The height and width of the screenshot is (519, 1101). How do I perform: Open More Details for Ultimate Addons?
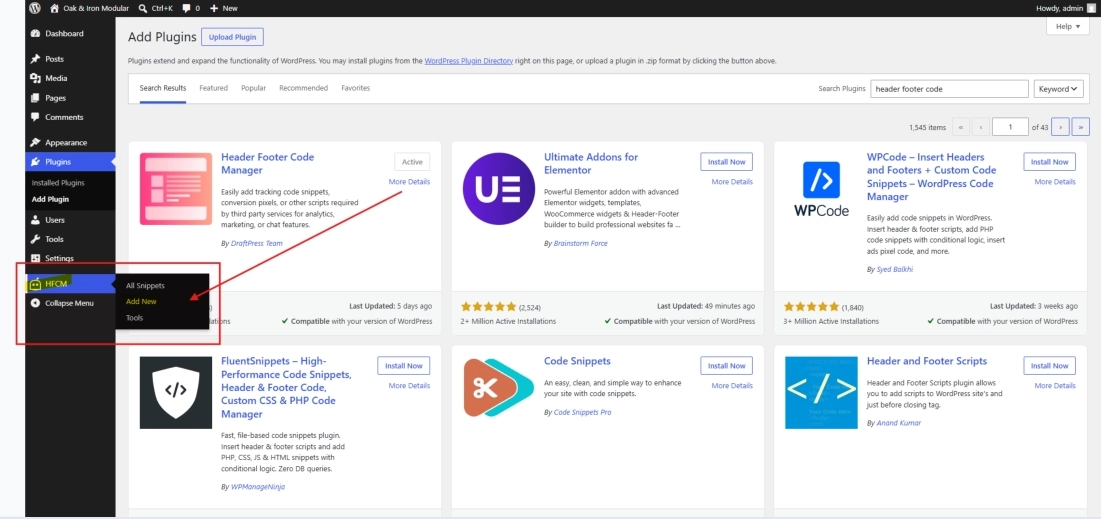click(732, 182)
